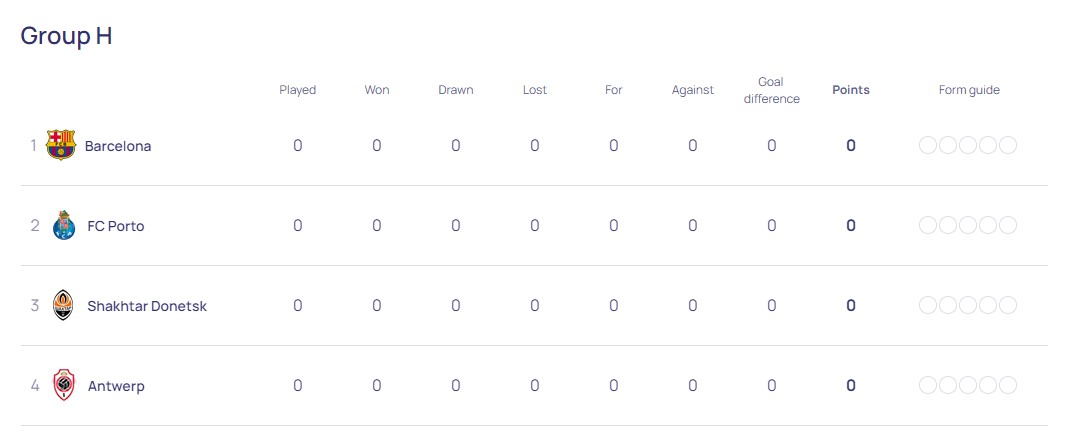The width and height of the screenshot is (1071, 446).
Task: Click Barcelona's points value
Action: 851,145
